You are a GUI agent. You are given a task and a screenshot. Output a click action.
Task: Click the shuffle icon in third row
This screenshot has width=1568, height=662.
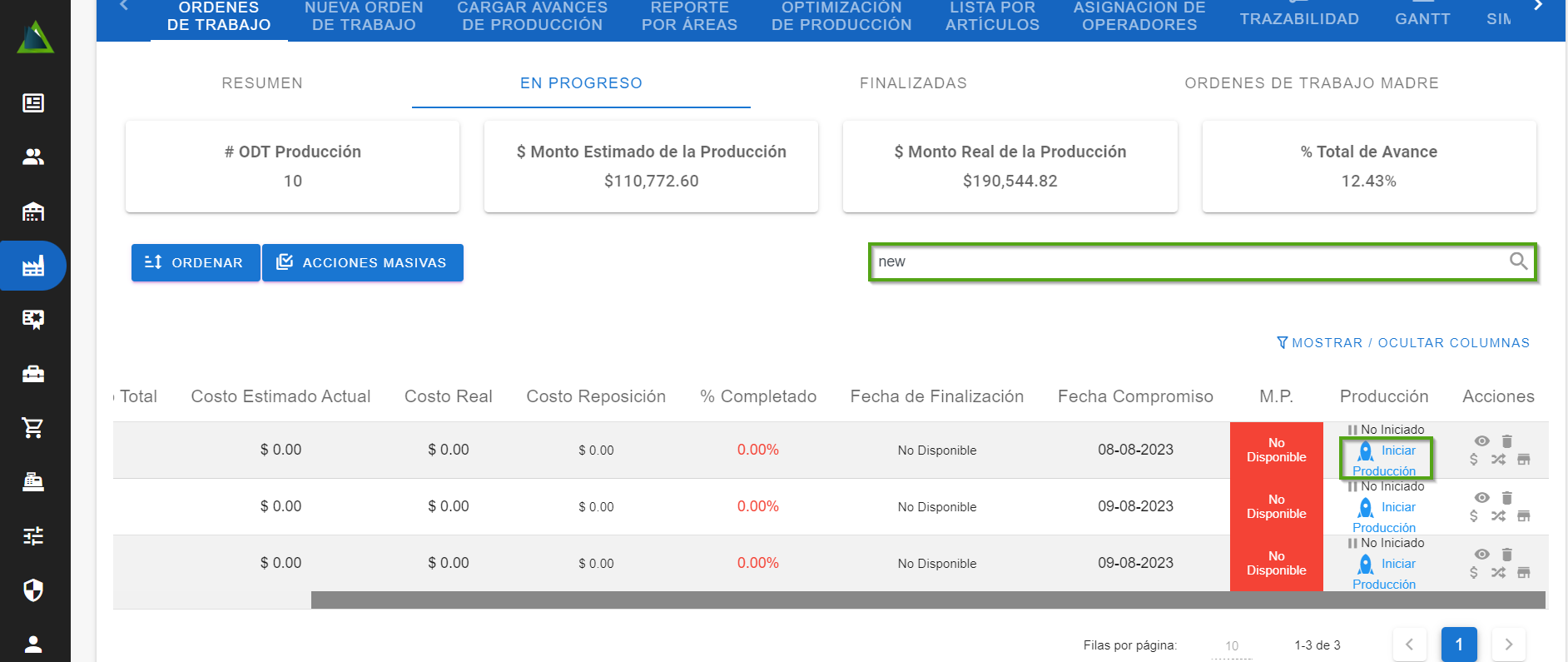1498,573
